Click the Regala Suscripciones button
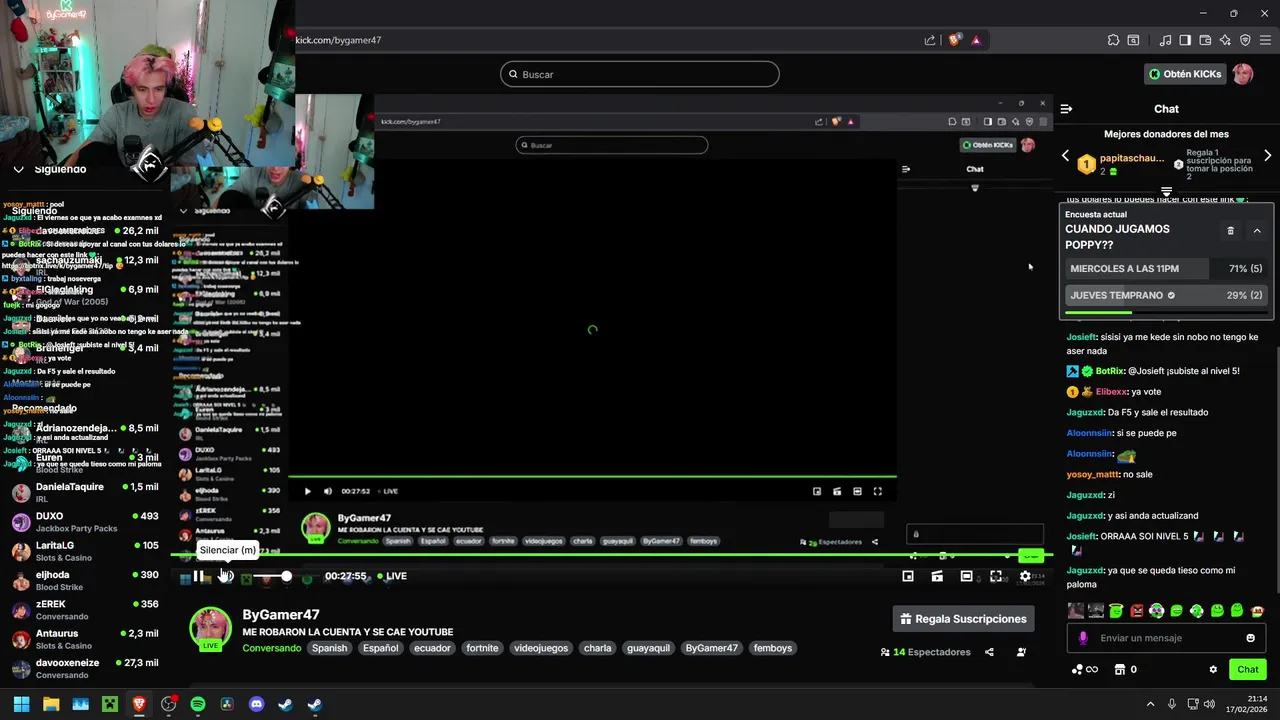 point(963,619)
